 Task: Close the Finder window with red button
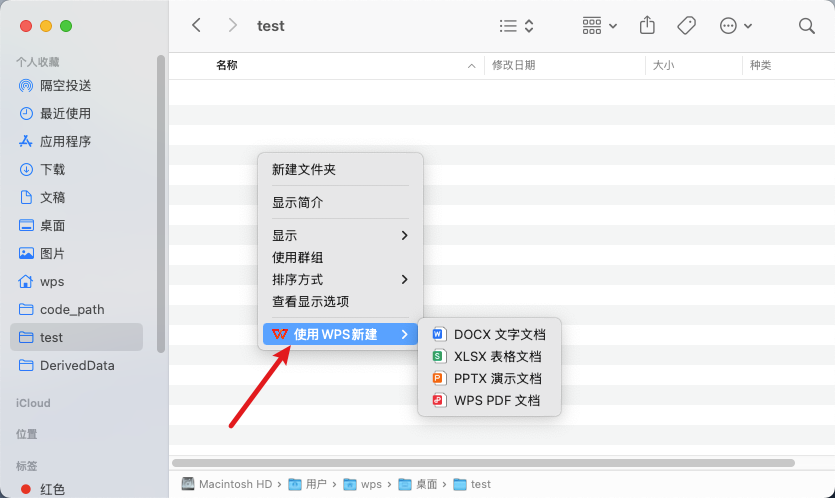26,26
